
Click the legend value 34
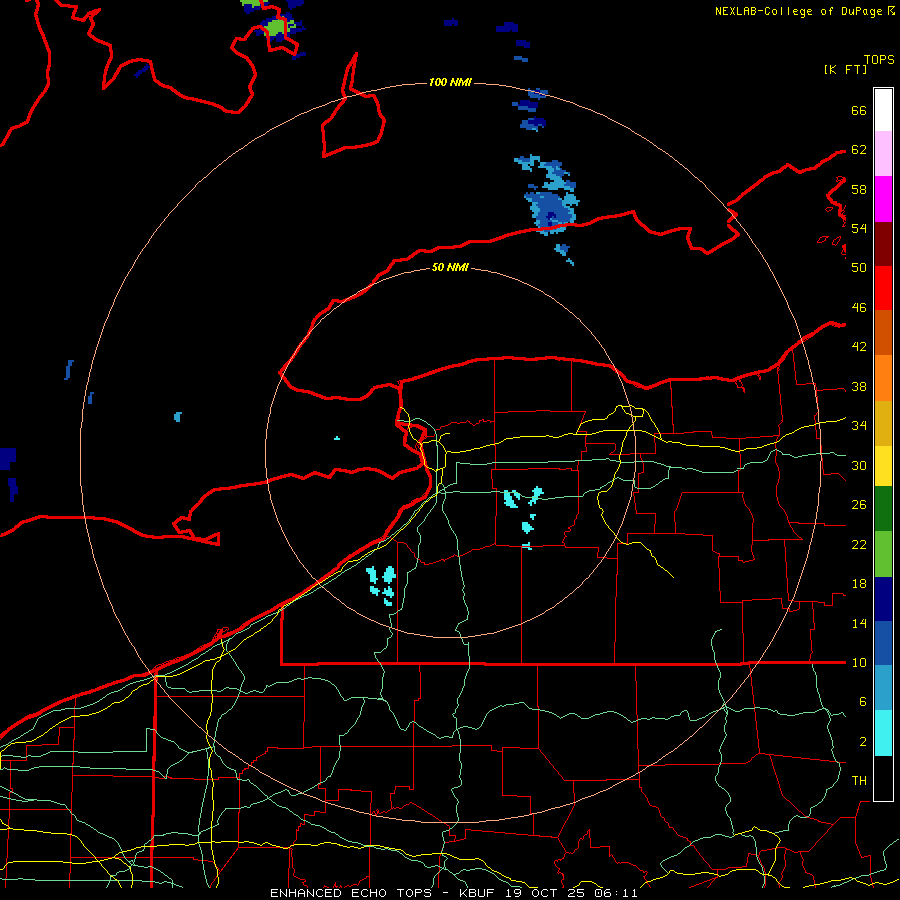(x=859, y=426)
